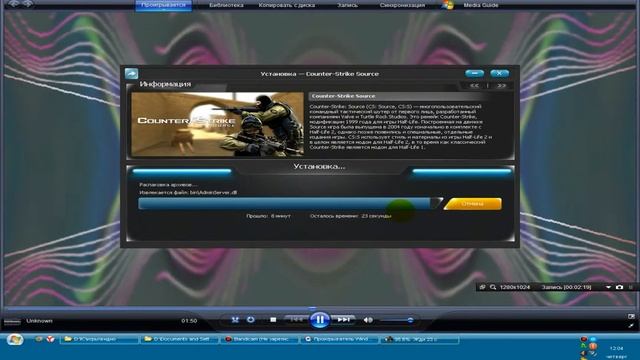The width and height of the screenshot is (640, 360).
Task: Open the Библиотека tab
Action: point(226,5)
